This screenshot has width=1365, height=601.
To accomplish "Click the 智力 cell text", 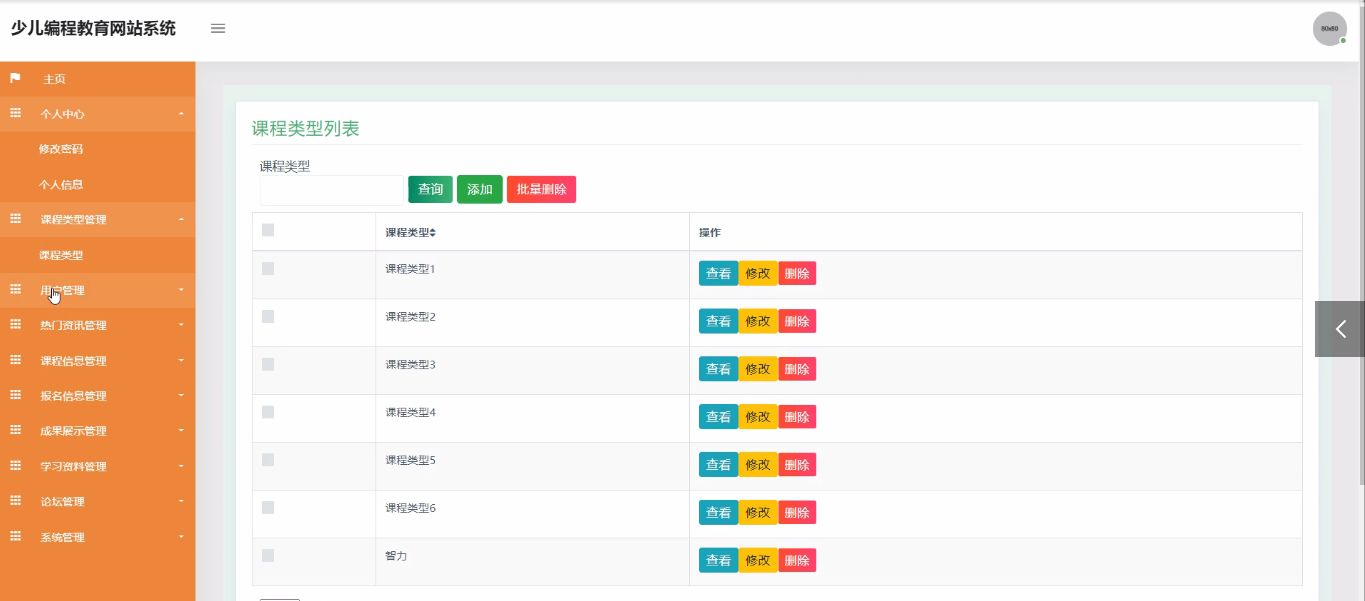I will click(x=396, y=555).
